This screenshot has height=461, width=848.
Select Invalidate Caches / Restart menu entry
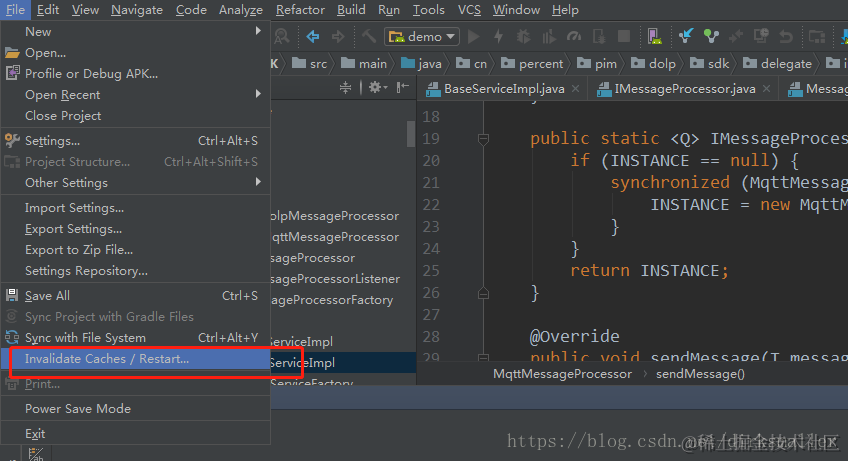click(135, 359)
